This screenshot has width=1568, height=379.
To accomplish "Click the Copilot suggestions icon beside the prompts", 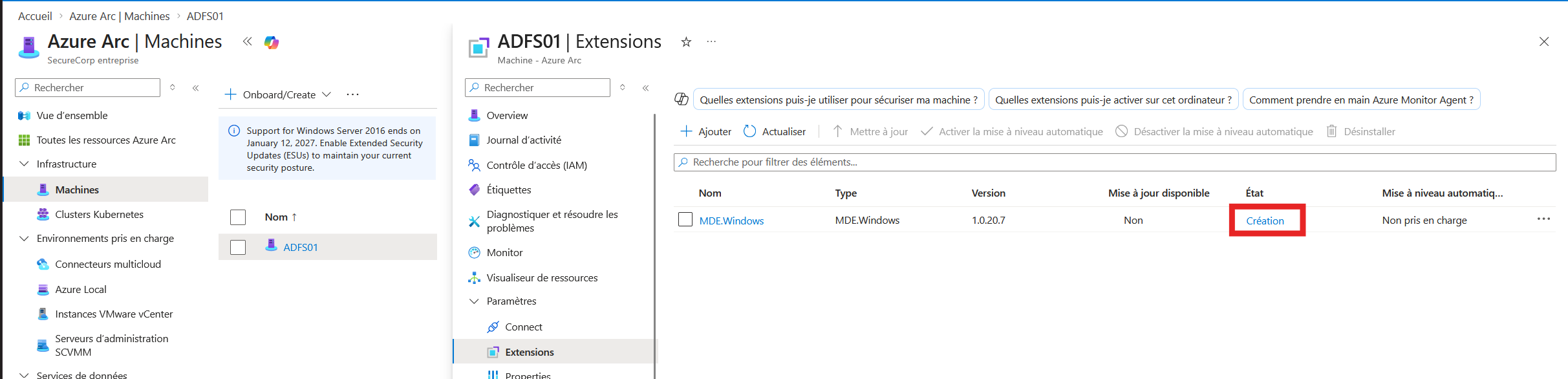I will click(x=682, y=99).
